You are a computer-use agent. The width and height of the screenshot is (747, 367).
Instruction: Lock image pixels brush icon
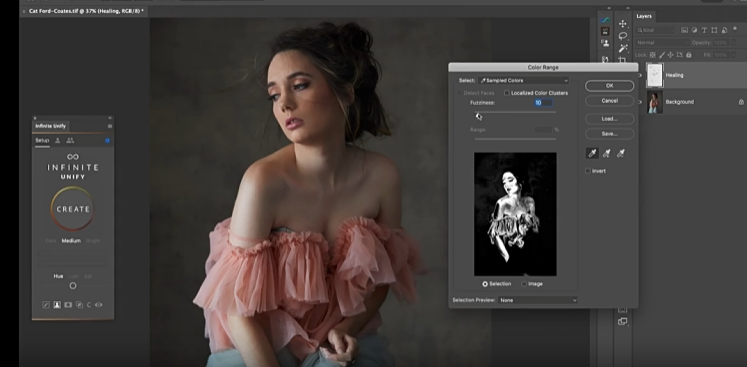coord(662,55)
